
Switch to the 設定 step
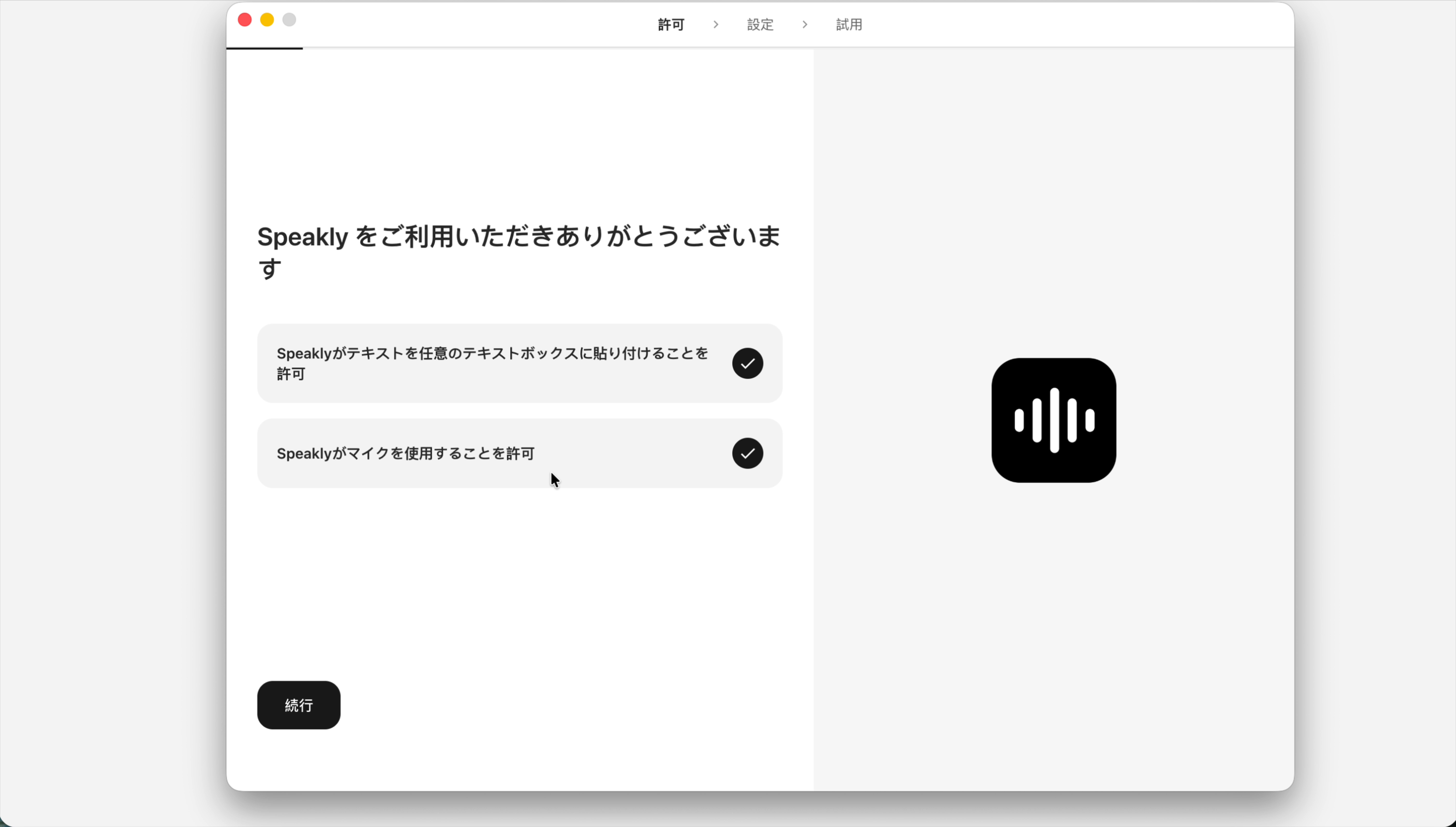click(759, 25)
